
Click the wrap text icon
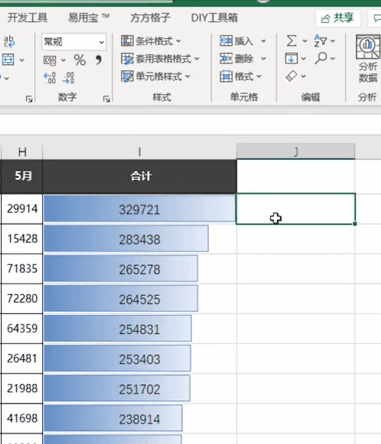pos(9,42)
